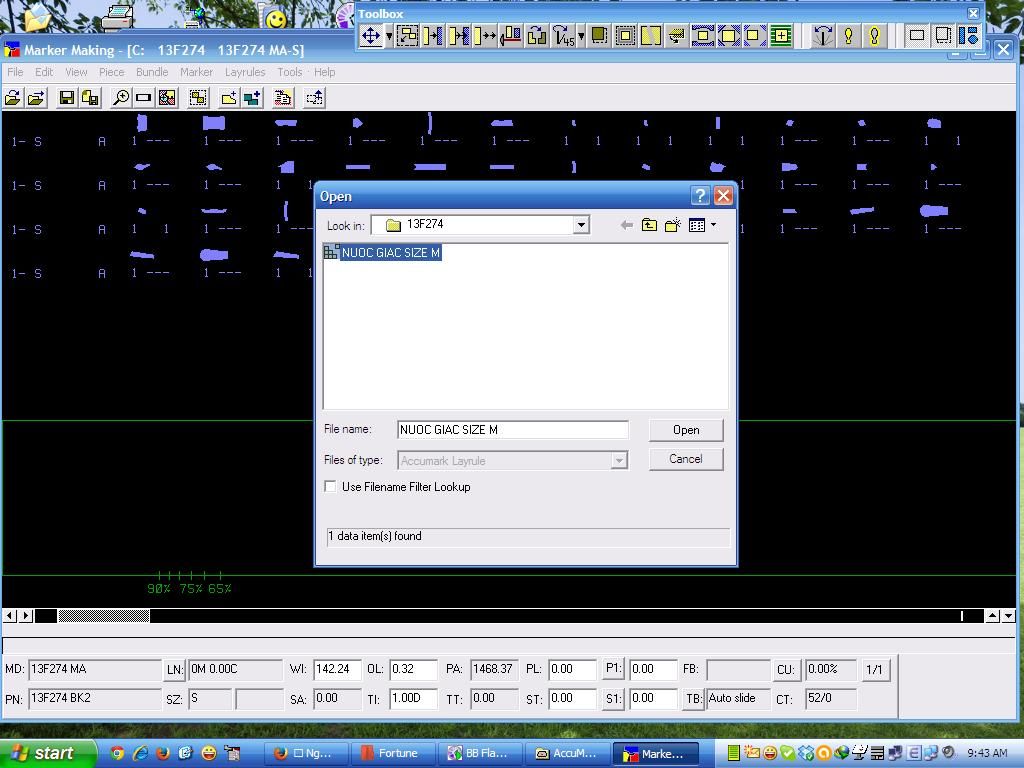Click the Toolbox dashed-box swap pieces icon

click(408, 35)
